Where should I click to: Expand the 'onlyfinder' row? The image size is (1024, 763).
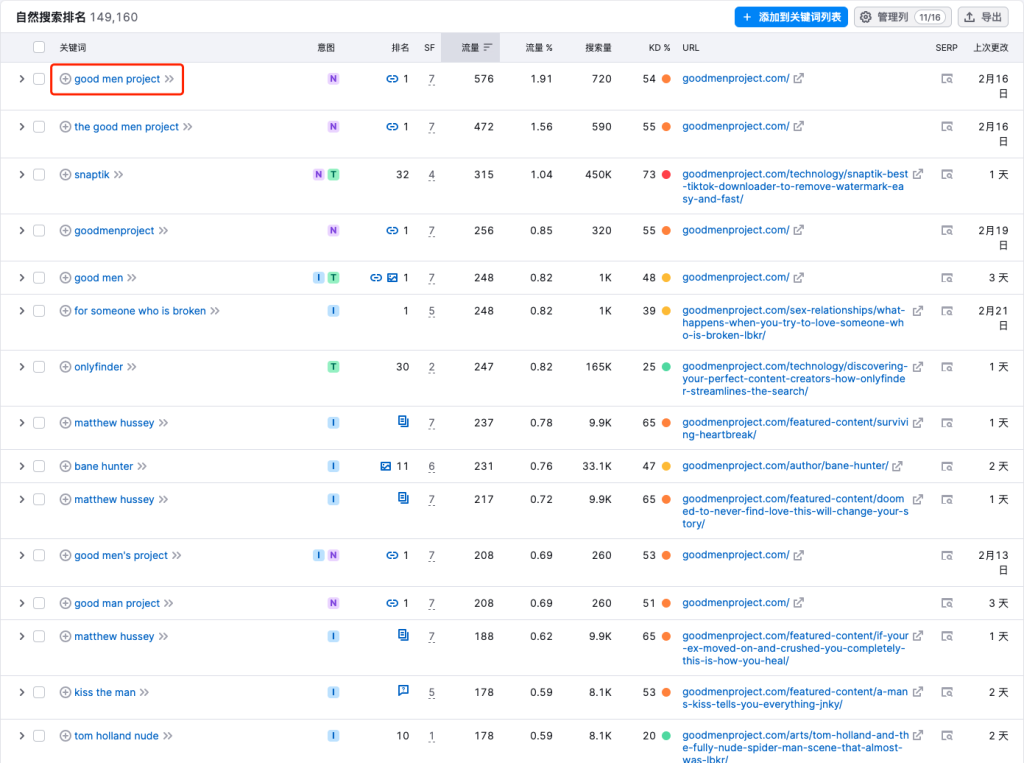(22, 366)
